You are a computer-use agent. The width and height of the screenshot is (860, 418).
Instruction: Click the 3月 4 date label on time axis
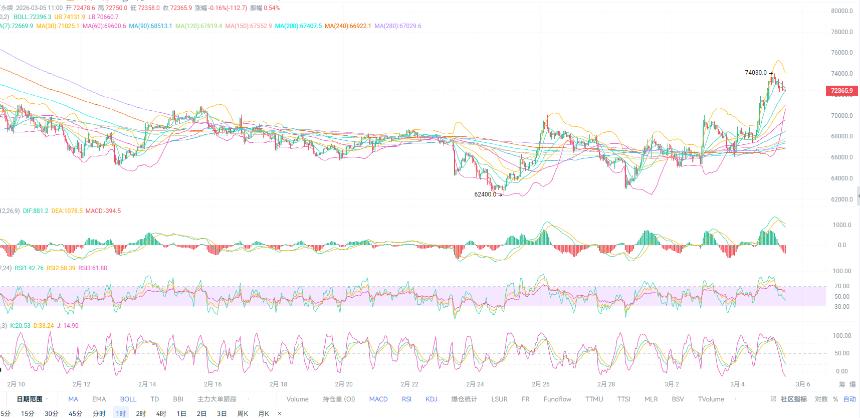coord(739,384)
